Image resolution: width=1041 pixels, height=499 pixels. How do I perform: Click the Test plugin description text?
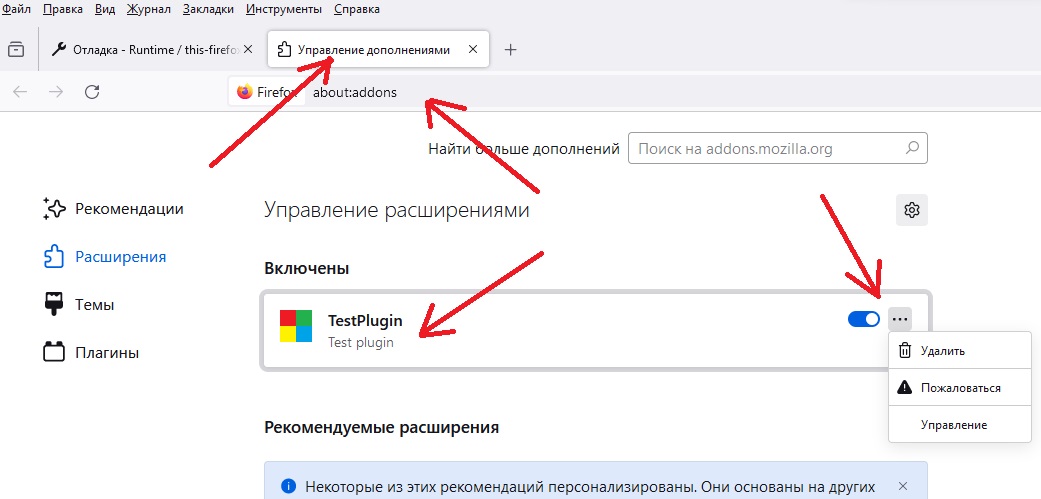[360, 343]
